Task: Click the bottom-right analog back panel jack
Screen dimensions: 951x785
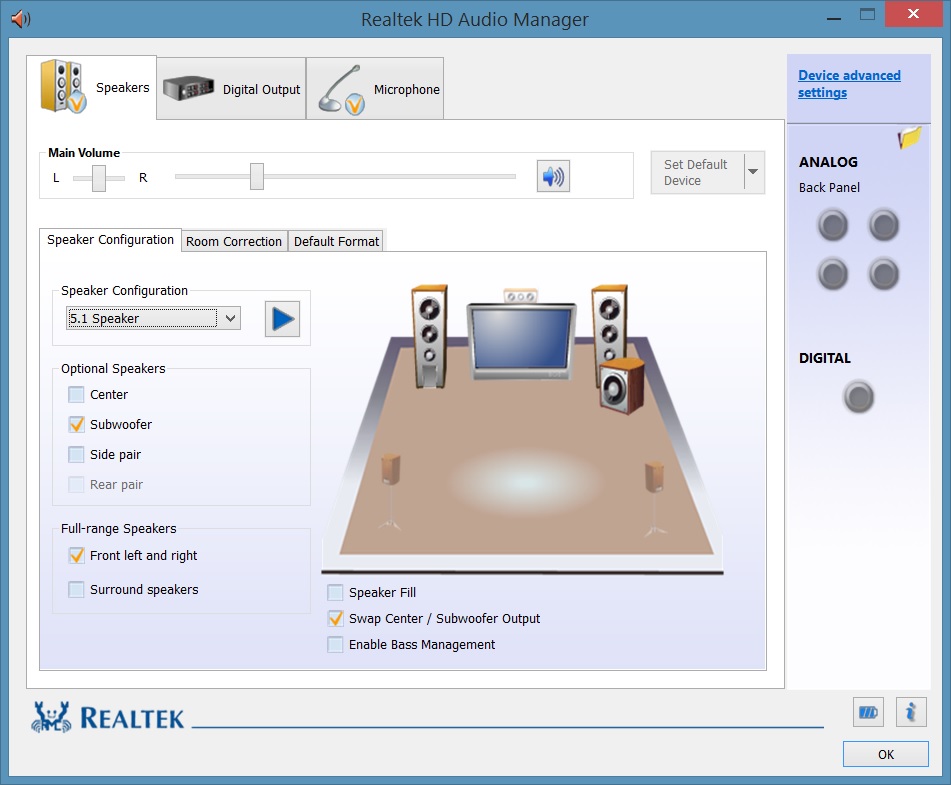Action: 884,274
